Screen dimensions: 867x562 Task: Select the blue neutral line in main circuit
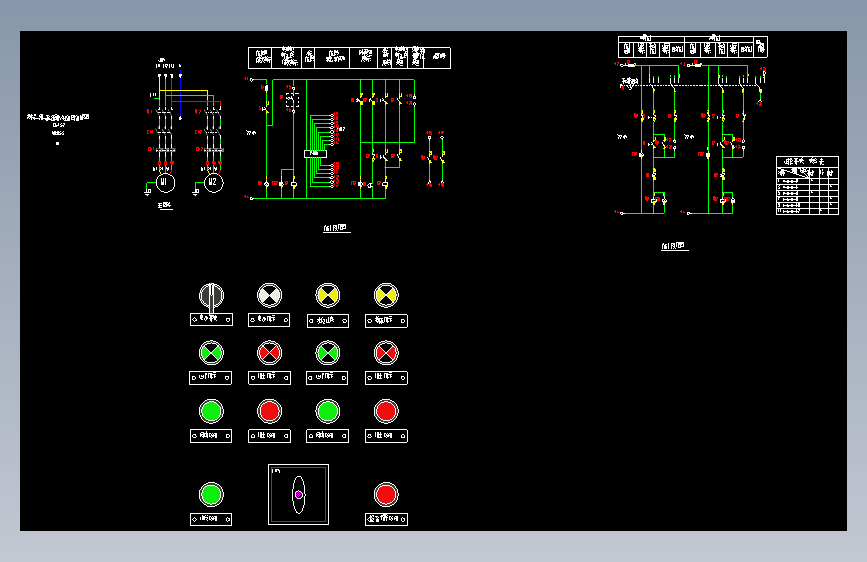[x=180, y=95]
